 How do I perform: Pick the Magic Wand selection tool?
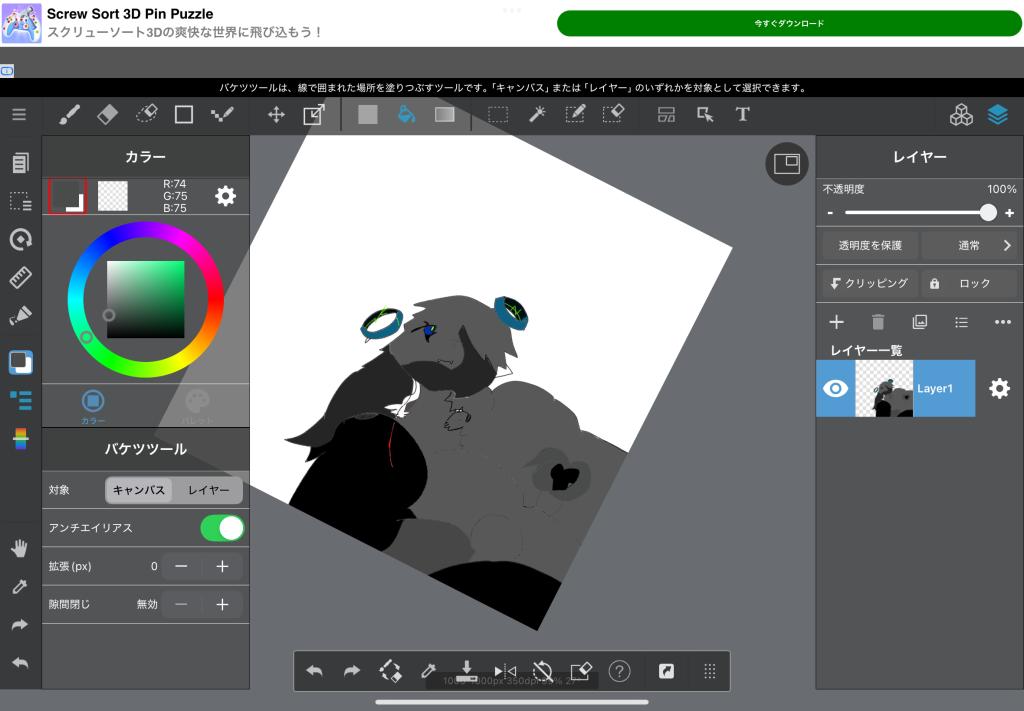[x=537, y=115]
